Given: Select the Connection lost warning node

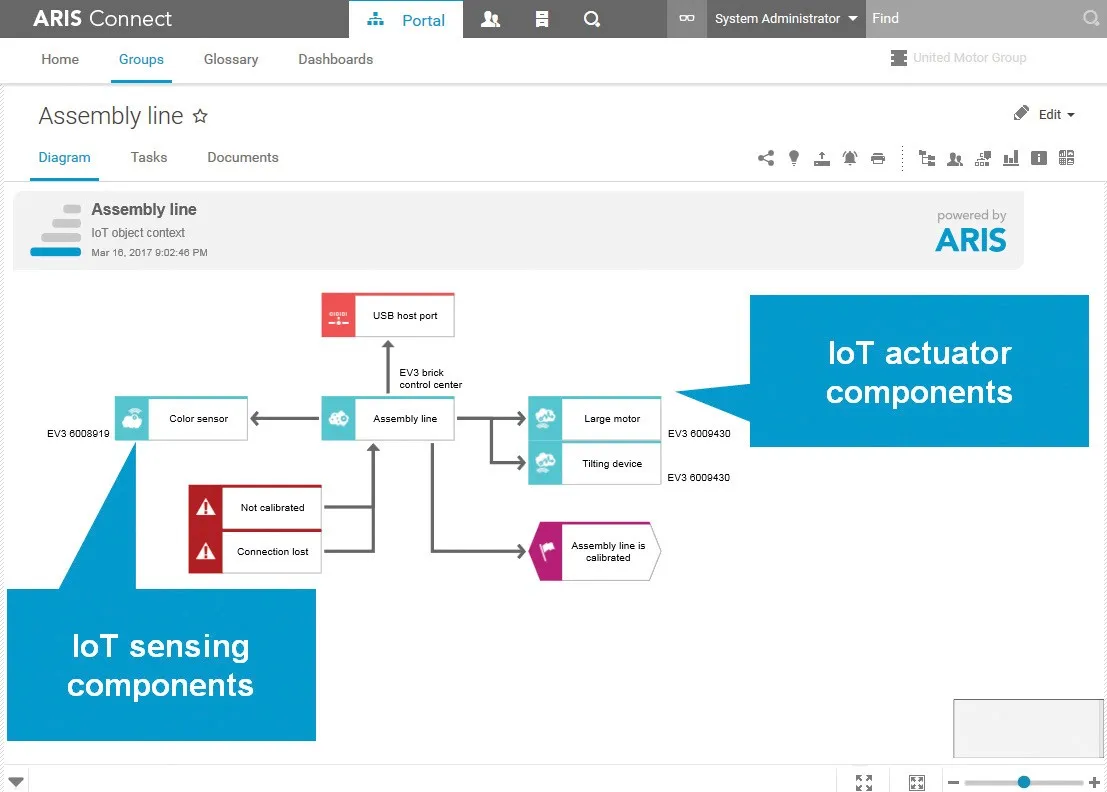Looking at the screenshot, I should coord(255,551).
